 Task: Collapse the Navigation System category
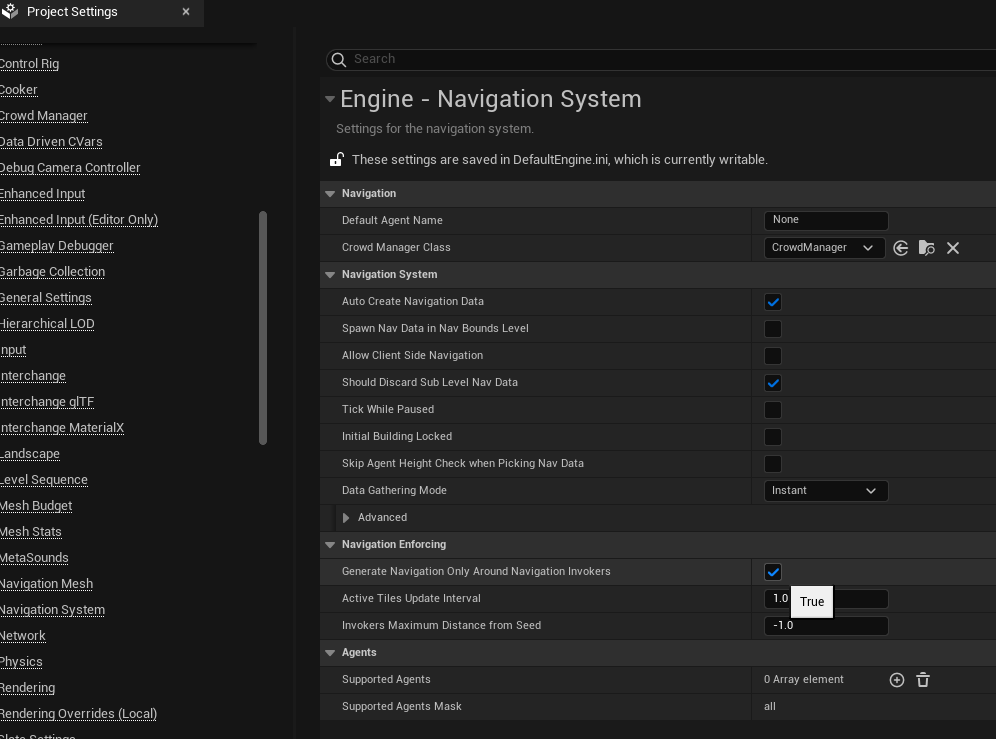click(x=330, y=275)
